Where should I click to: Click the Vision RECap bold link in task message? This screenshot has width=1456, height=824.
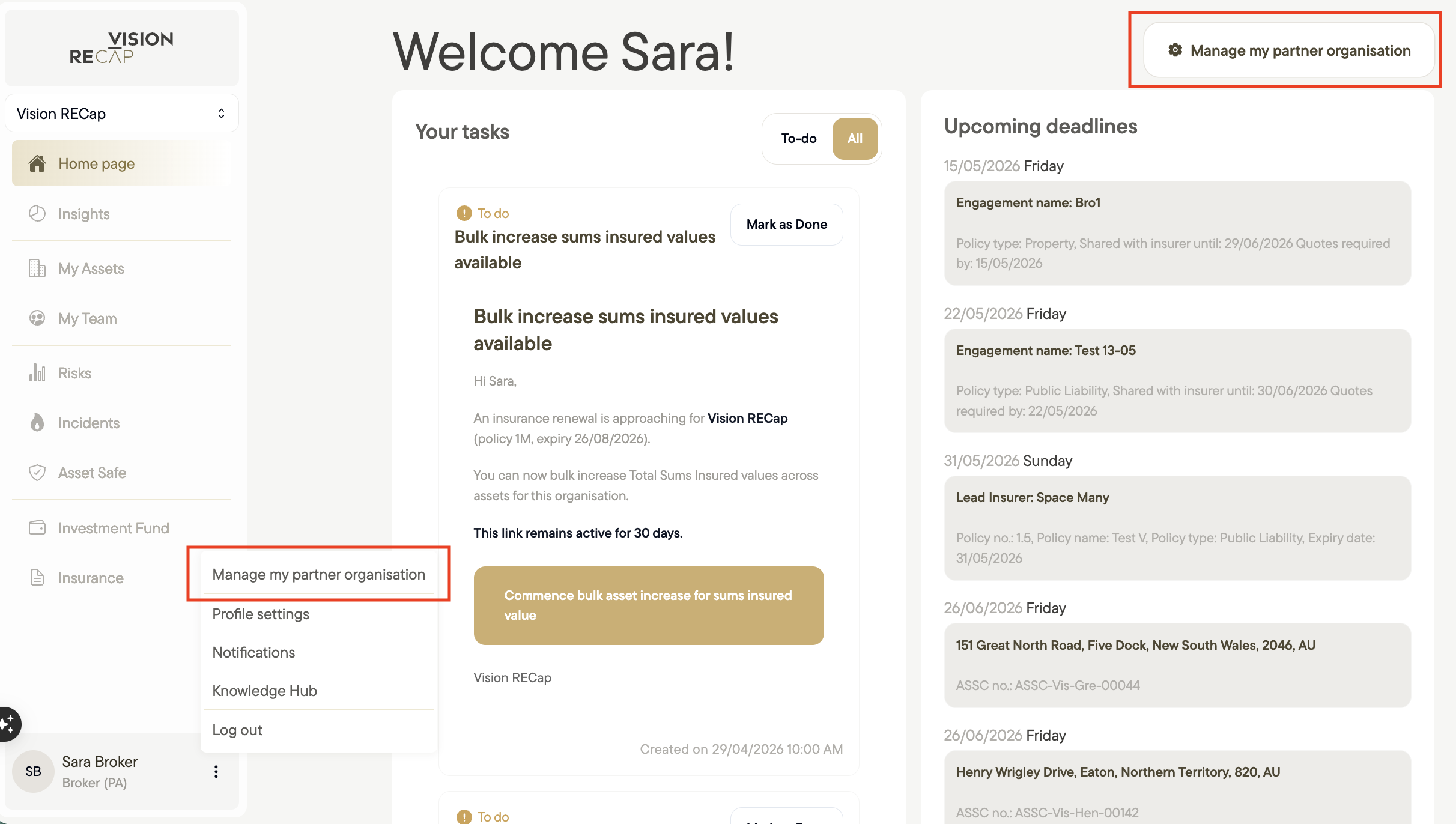pyautogui.click(x=747, y=418)
